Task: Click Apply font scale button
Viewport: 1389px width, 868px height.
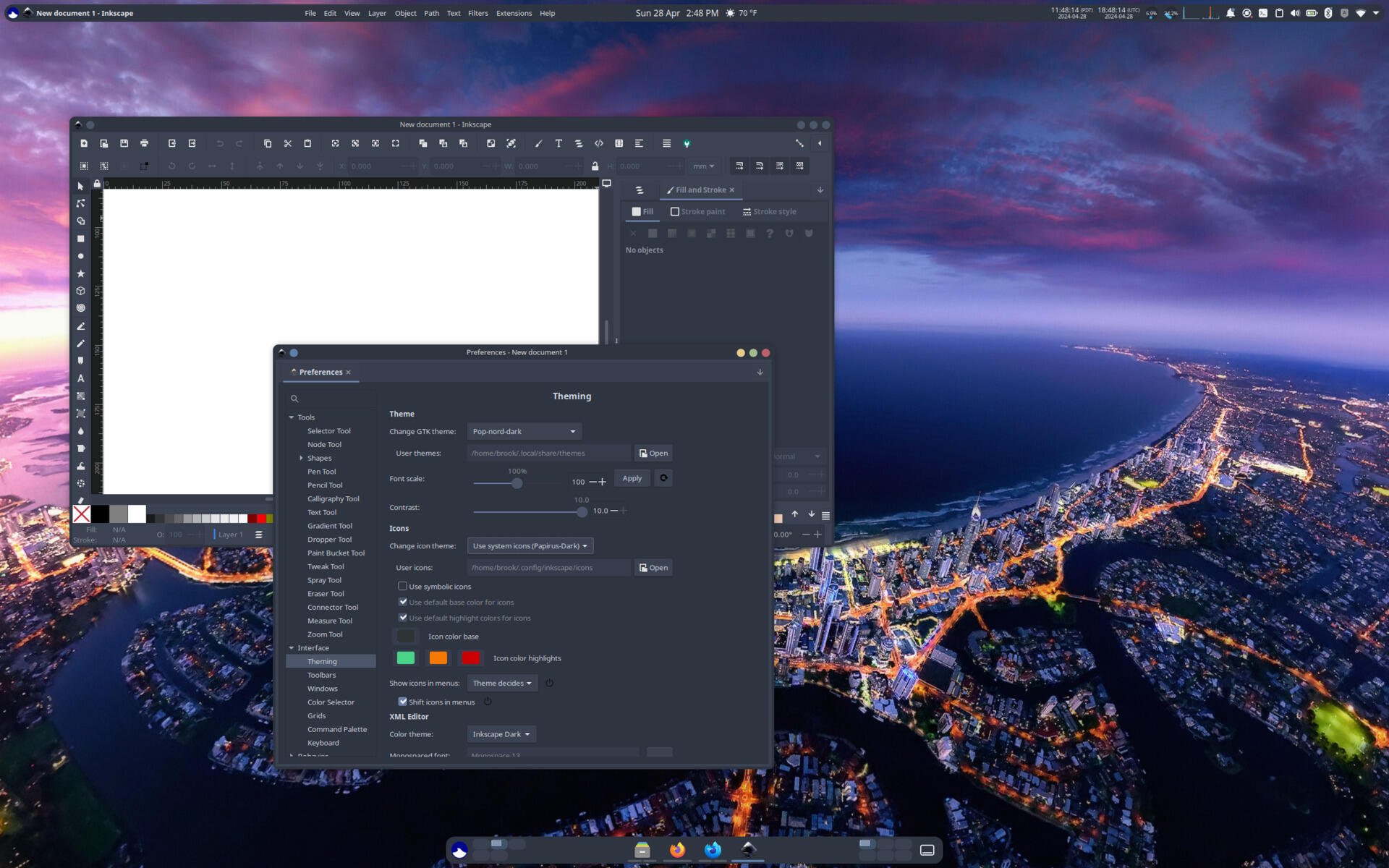Action: 632,478
